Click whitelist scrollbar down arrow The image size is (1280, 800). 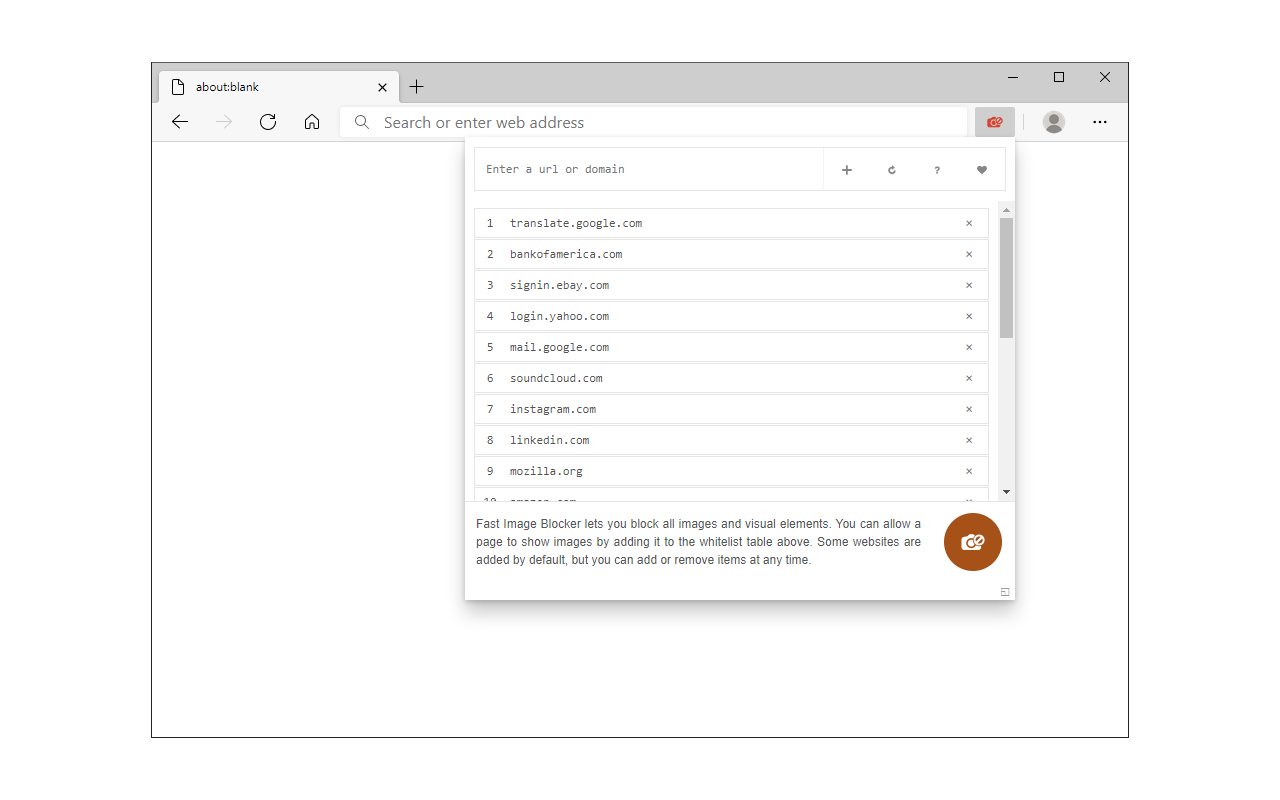pyautogui.click(x=1007, y=492)
